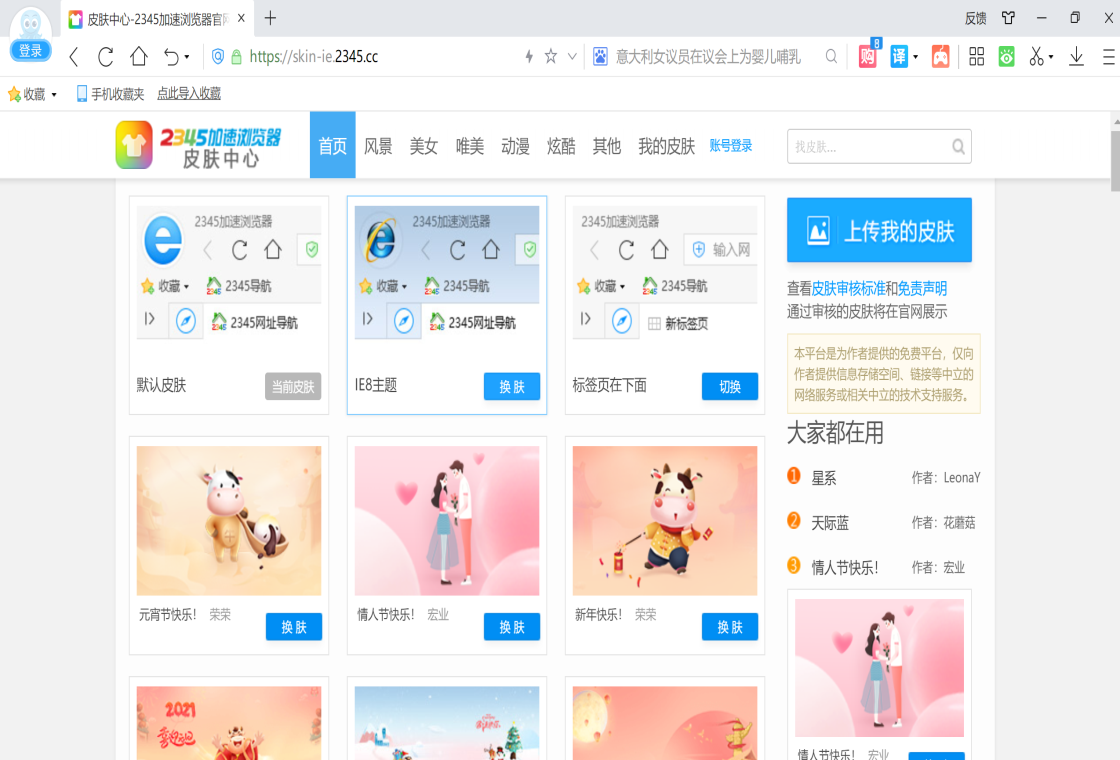Open the undo closed tab dropdown arrow
The width and height of the screenshot is (1120, 760).
[x=187, y=56]
